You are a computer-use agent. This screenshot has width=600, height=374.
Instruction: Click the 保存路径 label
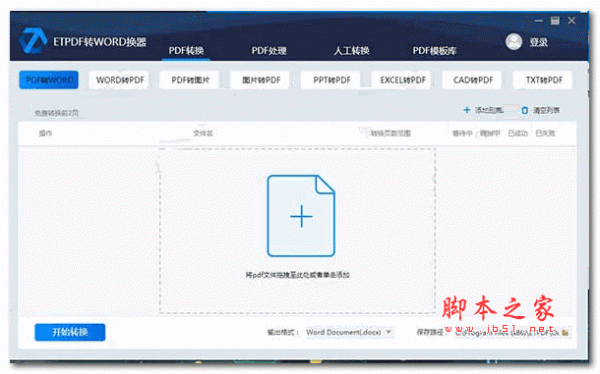(431, 332)
